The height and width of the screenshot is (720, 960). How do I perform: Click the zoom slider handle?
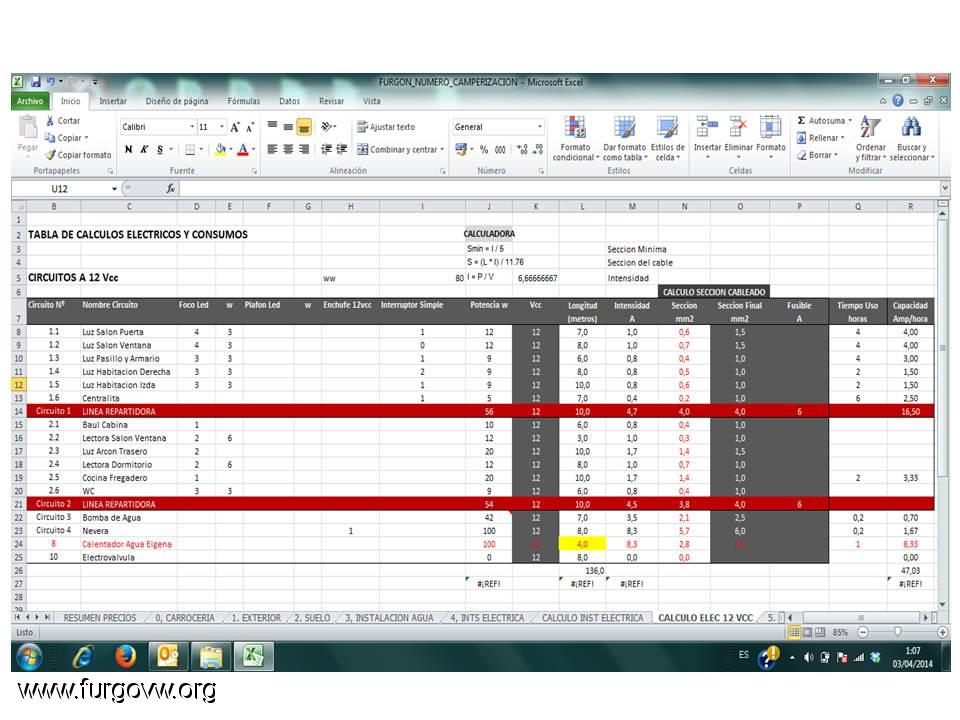(898, 631)
